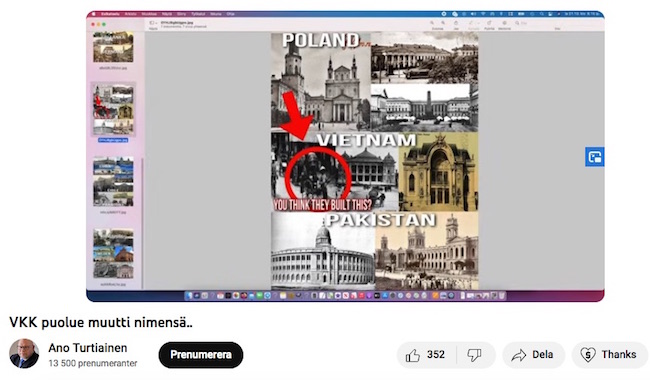
Task: Click the Poland Vietnam Pakistan collage image
Action: click(374, 161)
